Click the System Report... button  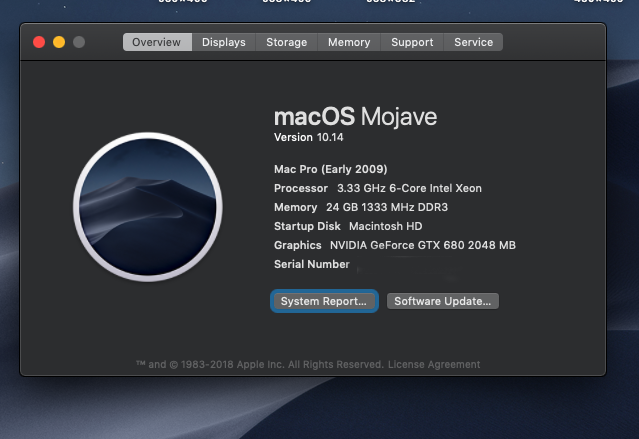(324, 301)
